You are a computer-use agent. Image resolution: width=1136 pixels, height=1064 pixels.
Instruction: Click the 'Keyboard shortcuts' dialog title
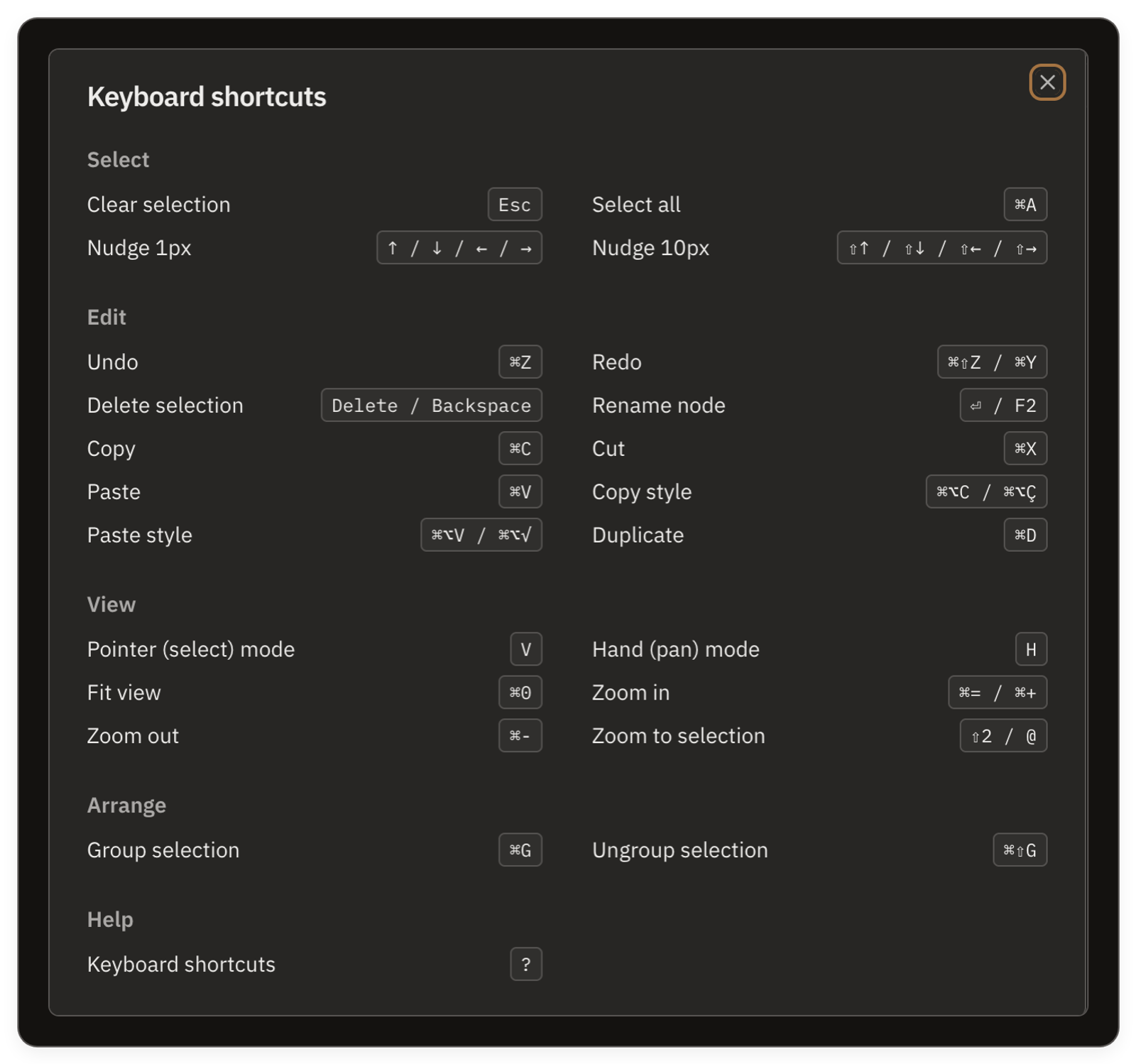point(207,97)
